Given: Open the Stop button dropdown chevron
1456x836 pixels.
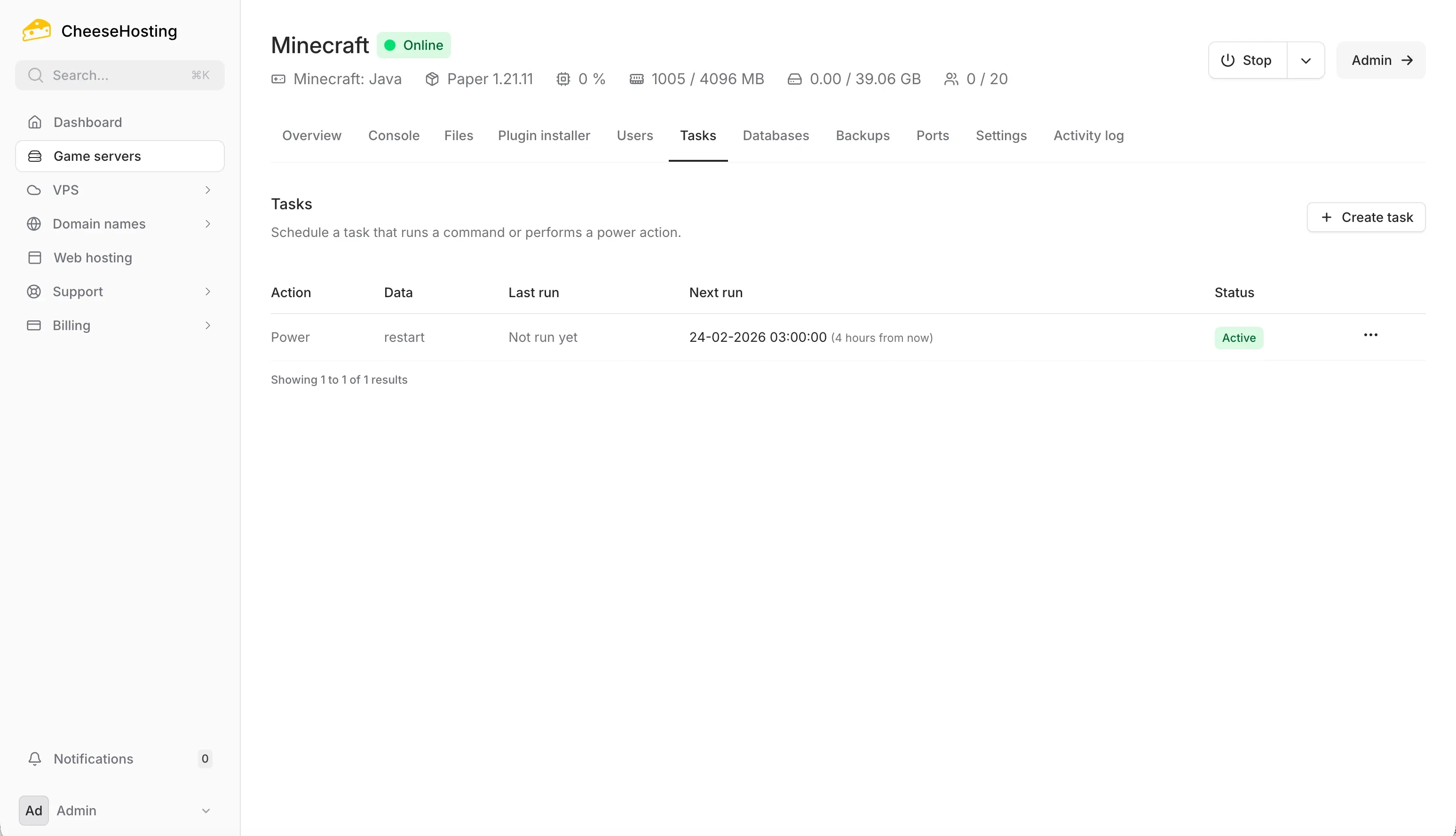Looking at the screenshot, I should [1306, 60].
